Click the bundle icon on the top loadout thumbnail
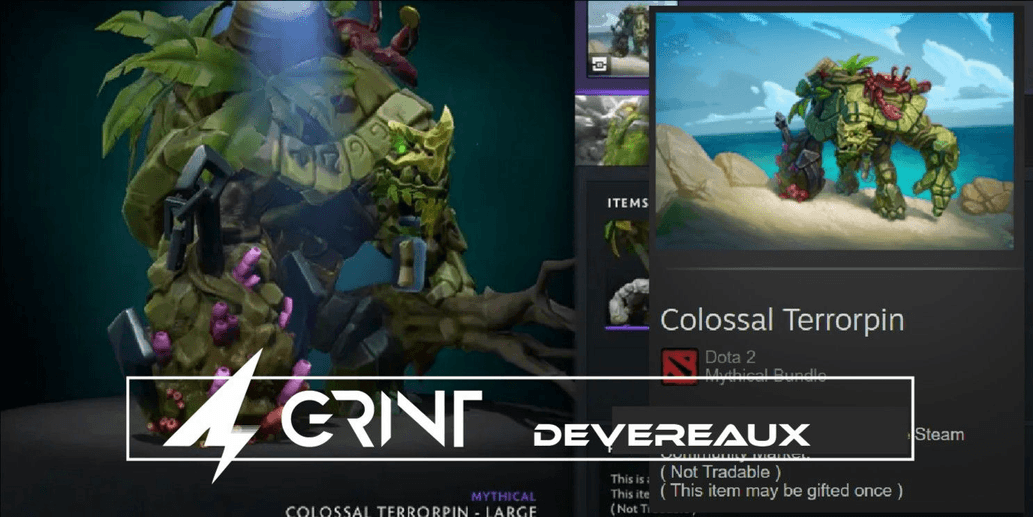The width and height of the screenshot is (1033, 517). pyautogui.click(x=600, y=65)
